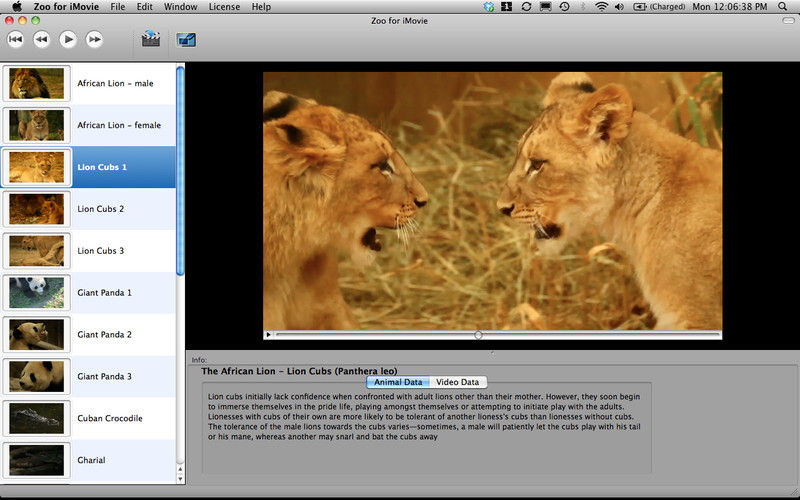Click the list scrollbar up arrow
Viewport: 800px width, 500px height.
pyautogui.click(x=180, y=469)
